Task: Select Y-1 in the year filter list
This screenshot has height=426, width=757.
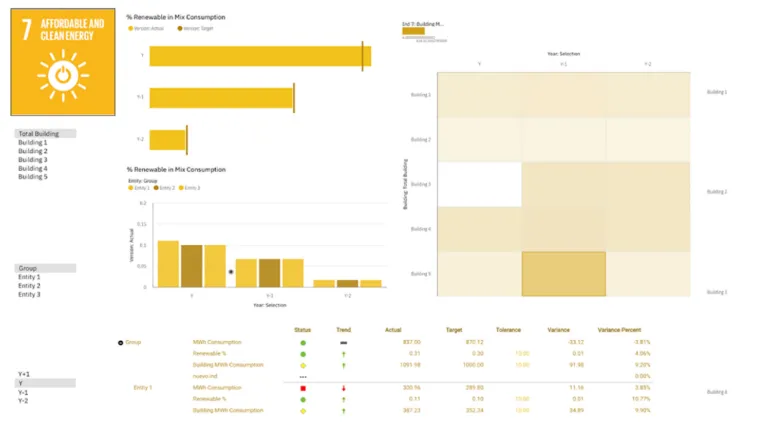Action: point(23,393)
